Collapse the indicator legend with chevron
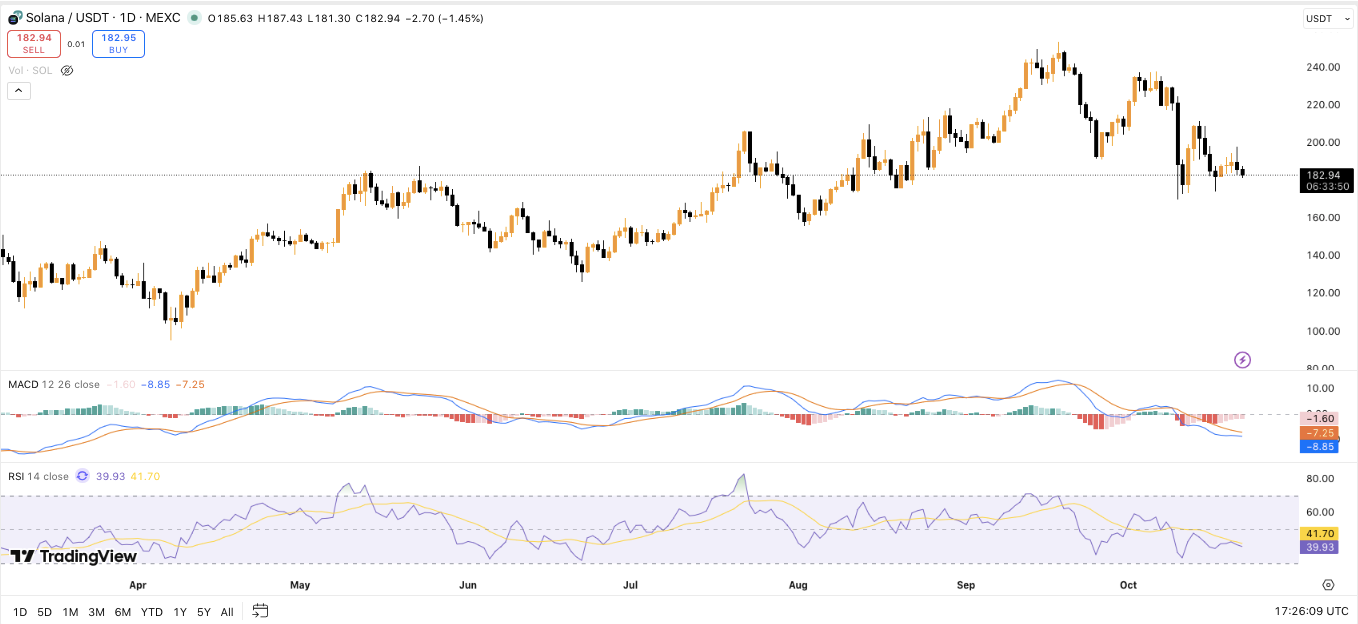 (19, 91)
